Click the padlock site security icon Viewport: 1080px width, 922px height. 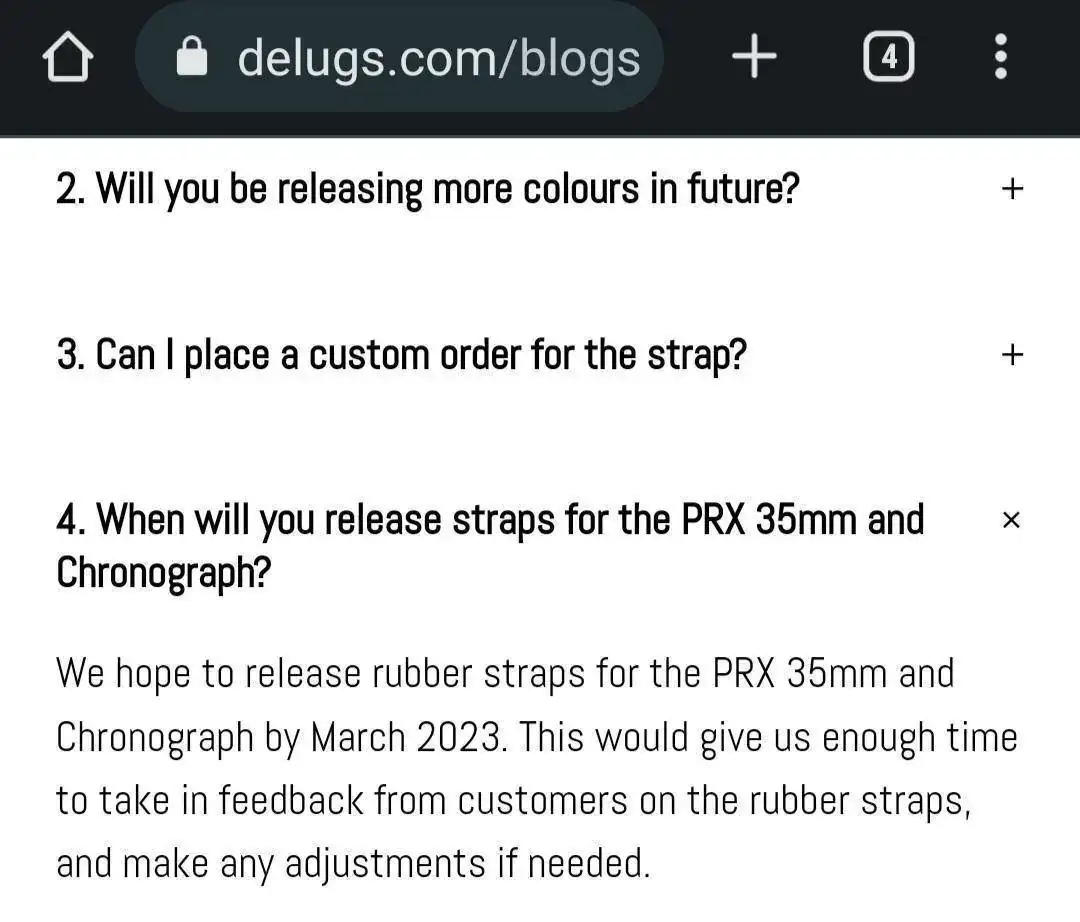(x=191, y=59)
